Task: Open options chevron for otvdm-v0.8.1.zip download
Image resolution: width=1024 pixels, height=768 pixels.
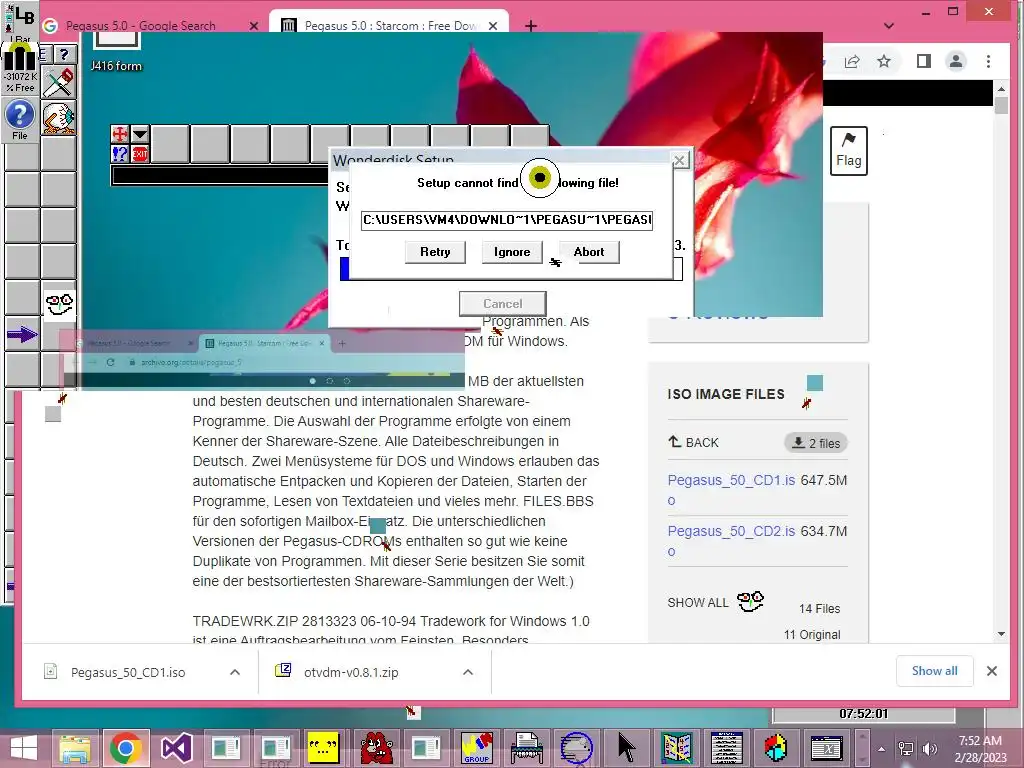Action: tap(468, 672)
